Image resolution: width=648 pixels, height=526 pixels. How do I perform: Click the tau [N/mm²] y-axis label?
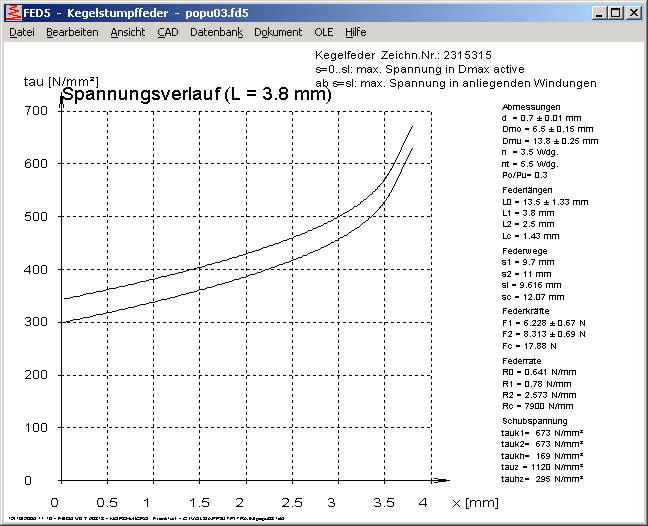click(59, 80)
